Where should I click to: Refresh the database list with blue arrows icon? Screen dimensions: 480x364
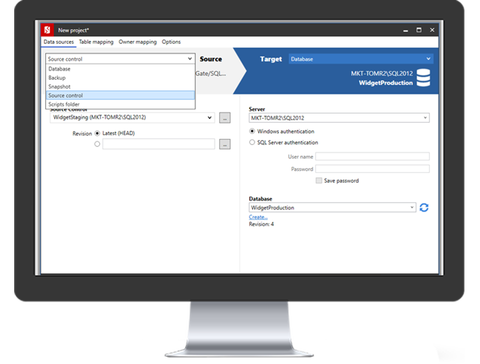[x=424, y=208]
